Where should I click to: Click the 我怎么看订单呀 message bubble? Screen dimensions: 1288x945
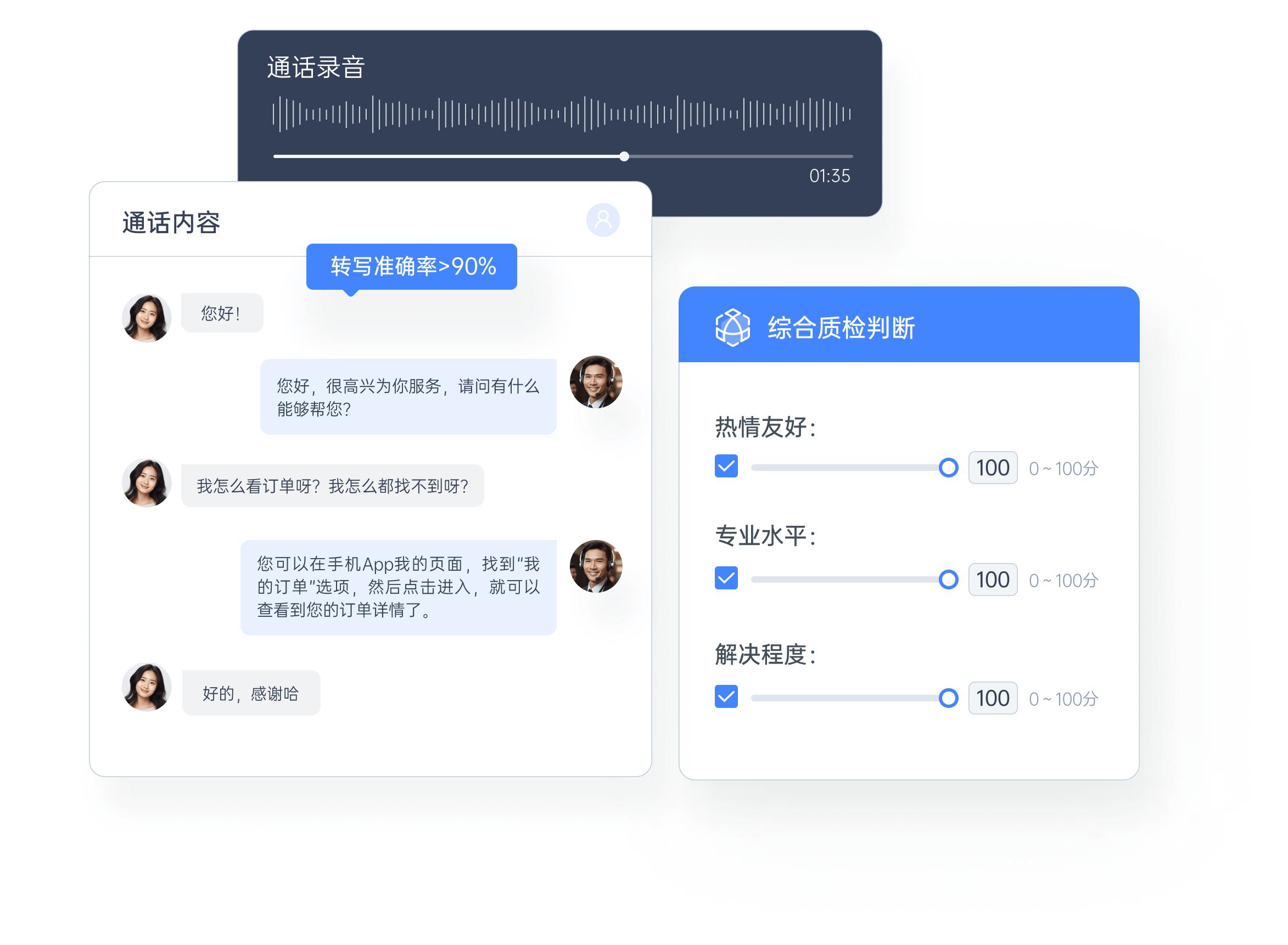[333, 486]
